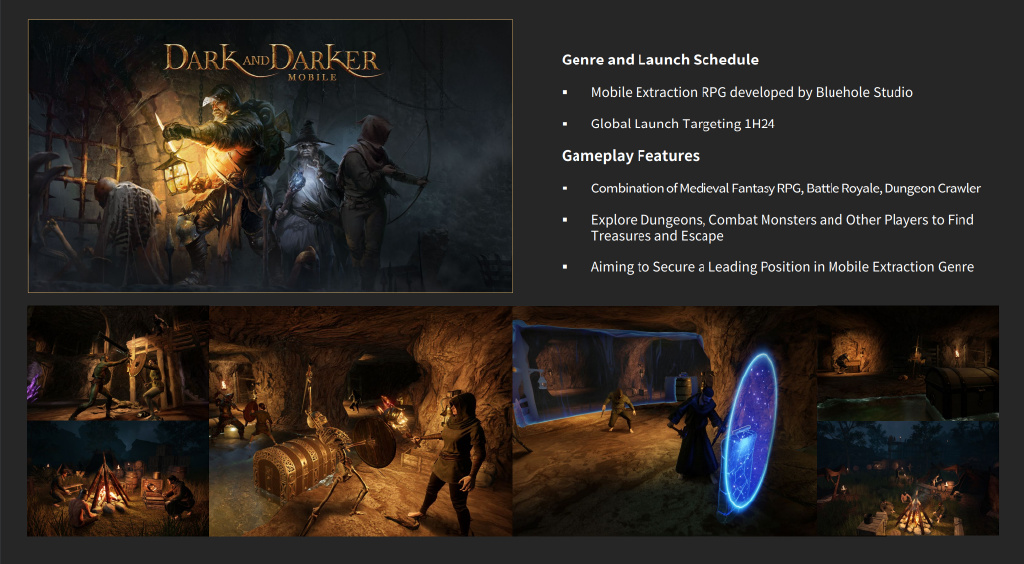Open the main Dark and Darker key art
Viewport: 1024px width, 564px height.
[x=270, y=156]
